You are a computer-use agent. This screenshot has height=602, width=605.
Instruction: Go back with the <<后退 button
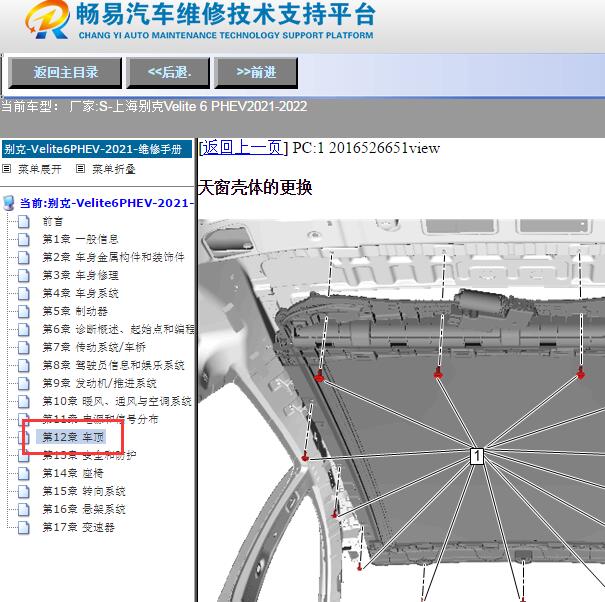pyautogui.click(x=168, y=73)
